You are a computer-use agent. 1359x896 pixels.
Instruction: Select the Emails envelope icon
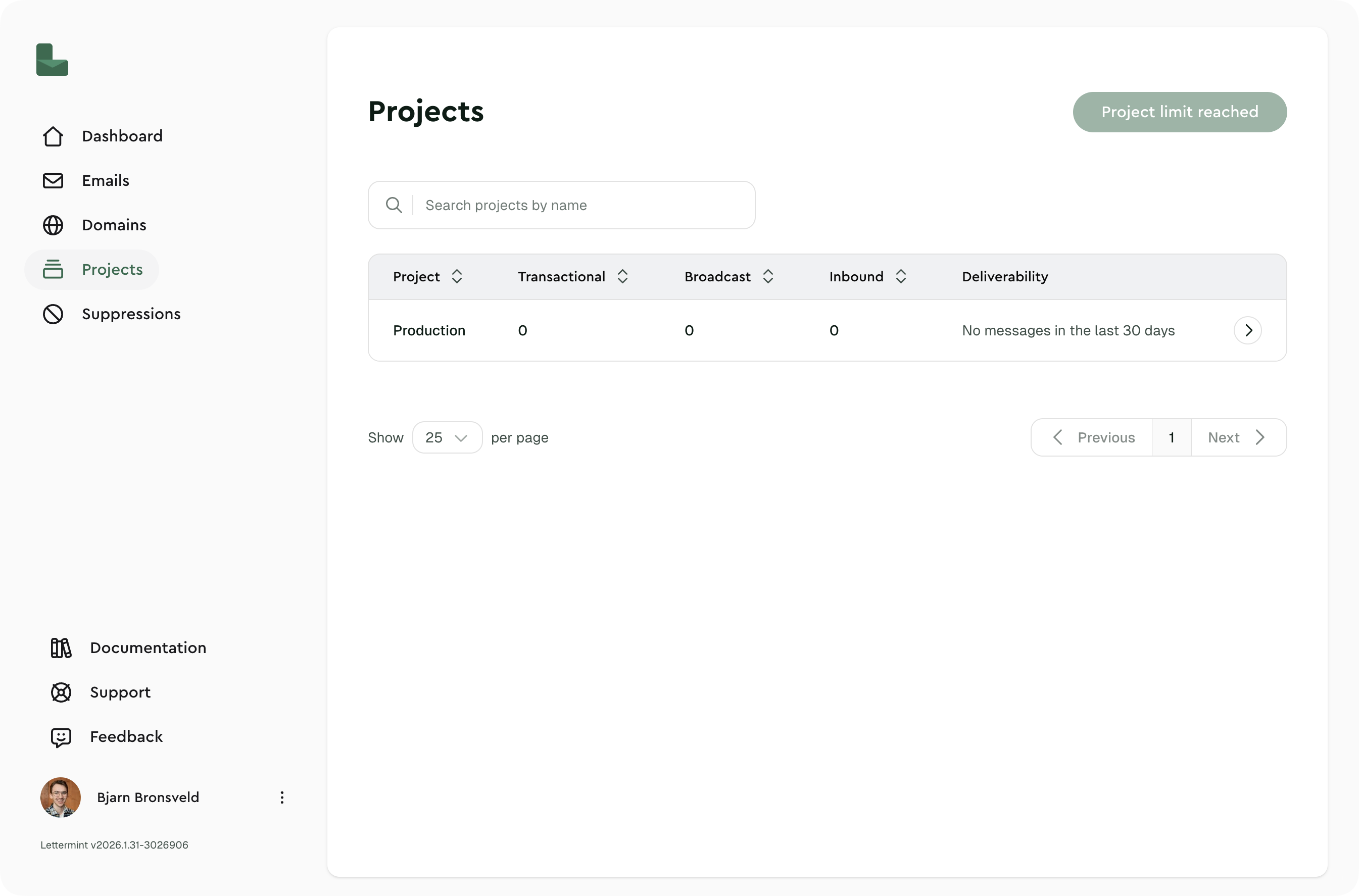53,181
